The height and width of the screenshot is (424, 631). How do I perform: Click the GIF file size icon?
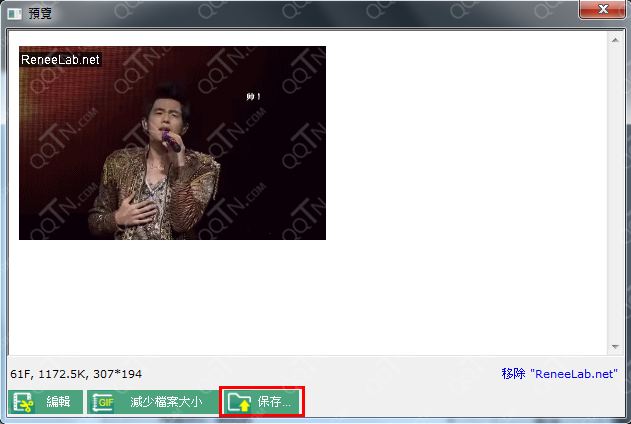point(103,402)
